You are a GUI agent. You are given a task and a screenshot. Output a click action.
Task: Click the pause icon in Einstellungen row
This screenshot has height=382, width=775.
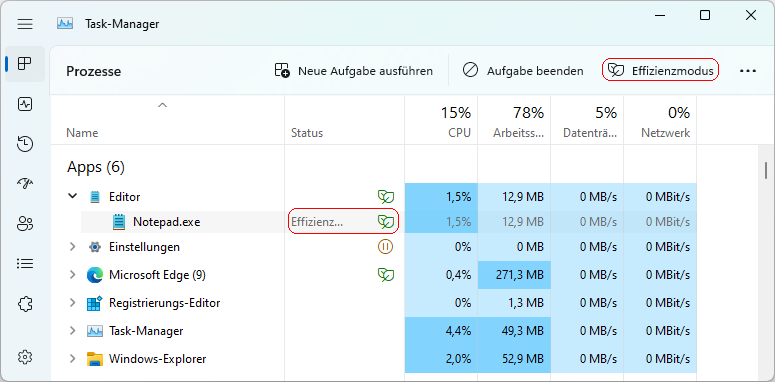tap(385, 246)
